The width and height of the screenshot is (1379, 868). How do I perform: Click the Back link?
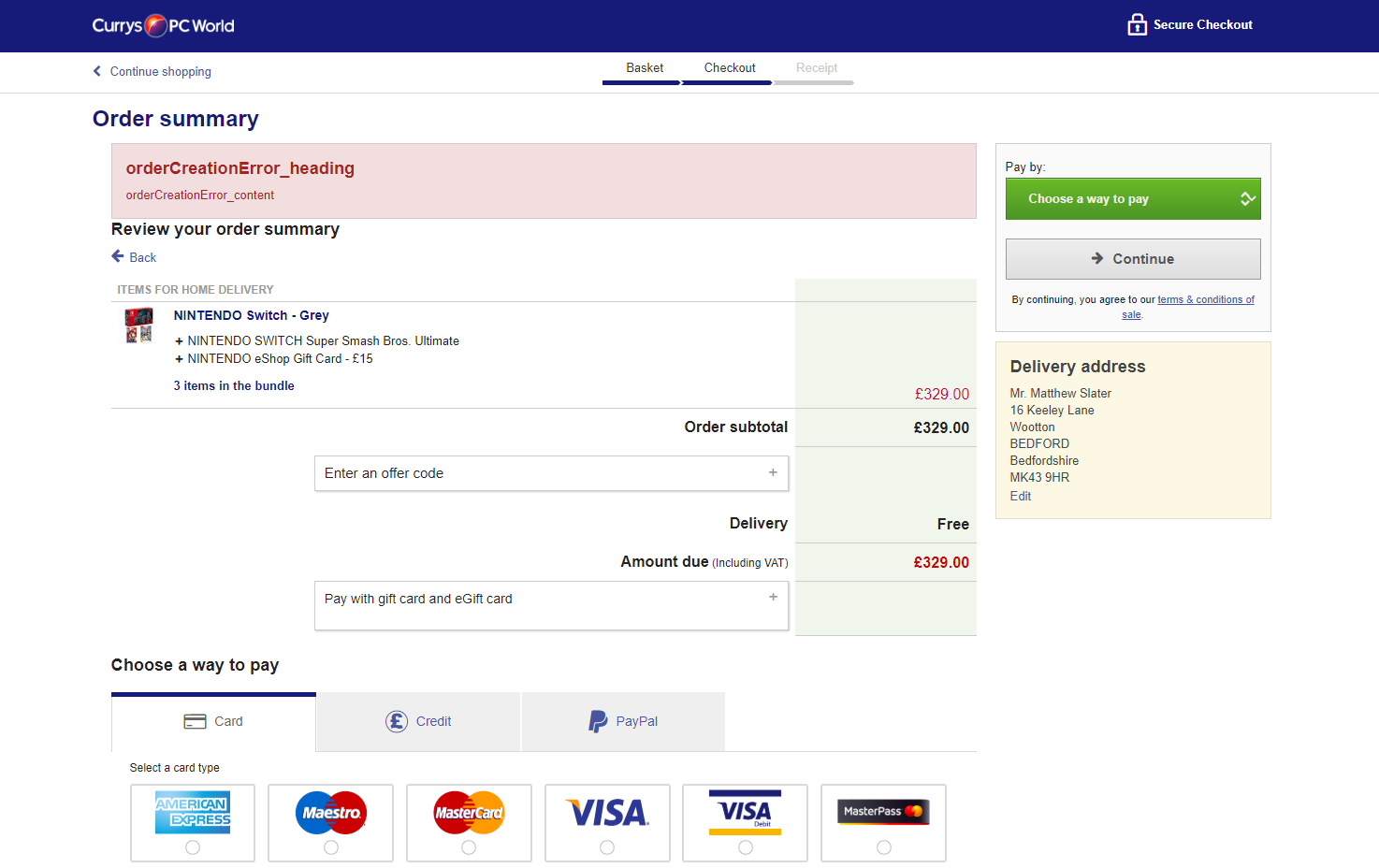coord(143,257)
